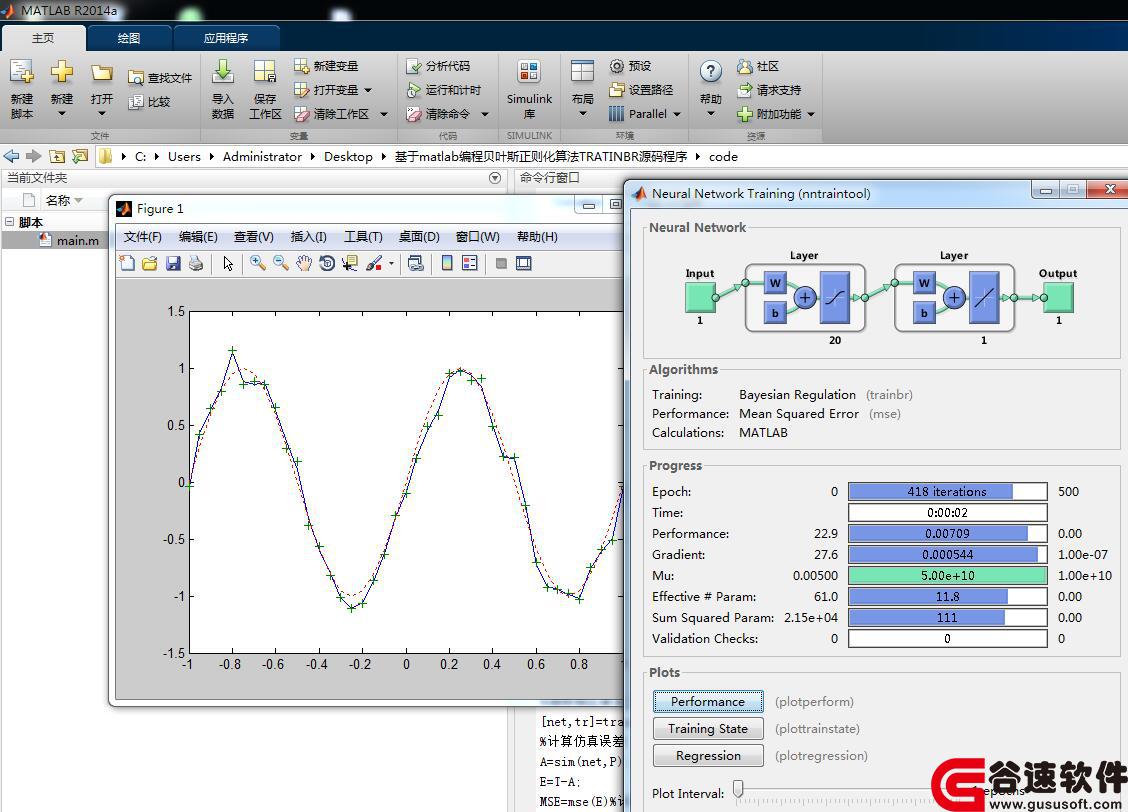The width and height of the screenshot is (1128, 812).
Task: Click Link Plot icon in Figure 1
Action: click(x=416, y=263)
